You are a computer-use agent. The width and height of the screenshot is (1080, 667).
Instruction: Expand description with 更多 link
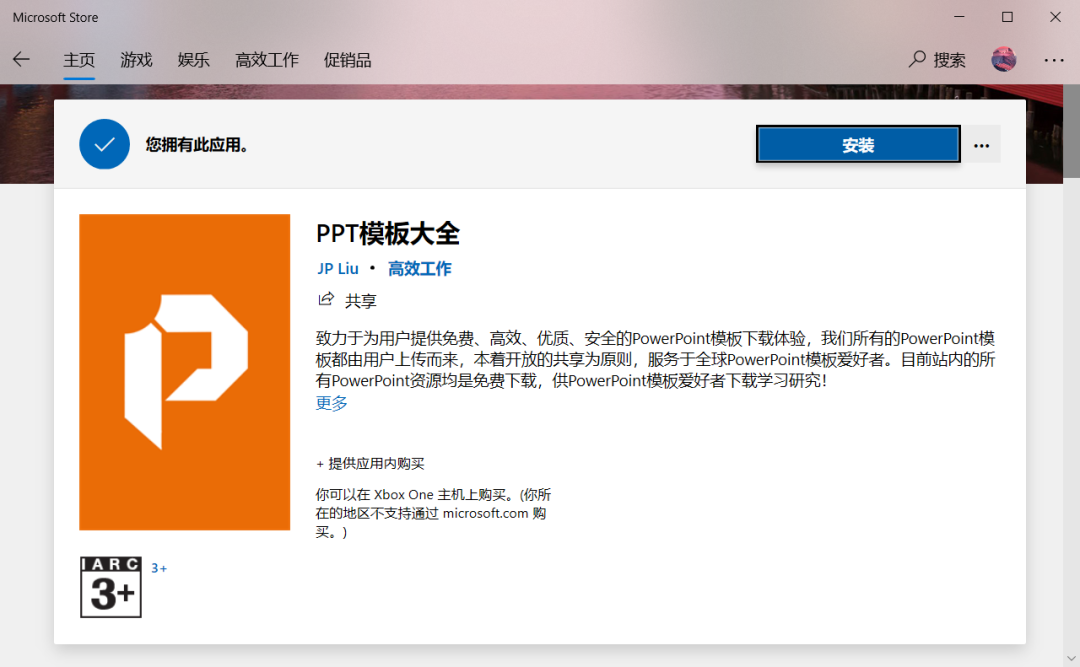pyautogui.click(x=331, y=402)
